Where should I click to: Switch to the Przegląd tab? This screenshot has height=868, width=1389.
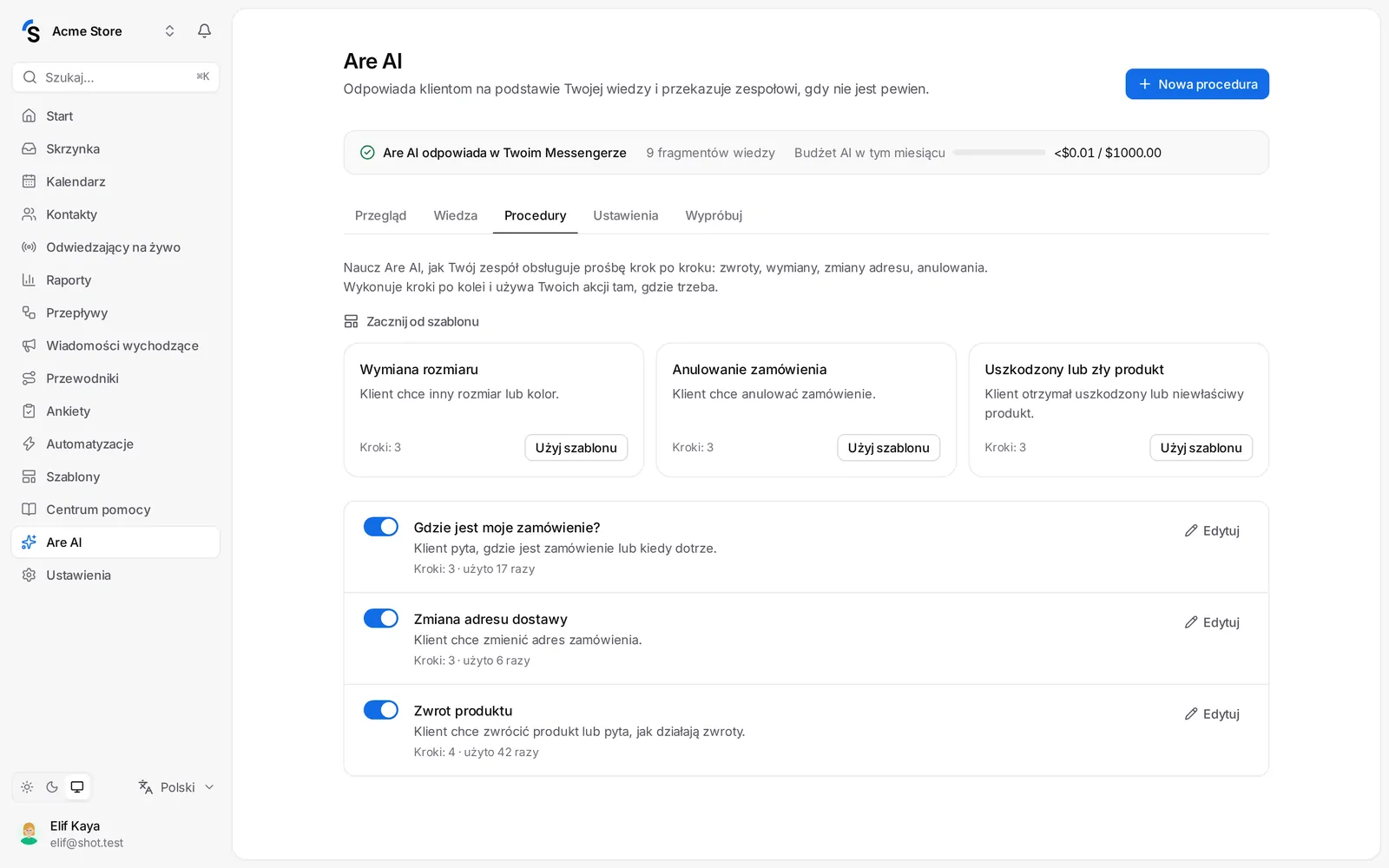click(x=380, y=215)
